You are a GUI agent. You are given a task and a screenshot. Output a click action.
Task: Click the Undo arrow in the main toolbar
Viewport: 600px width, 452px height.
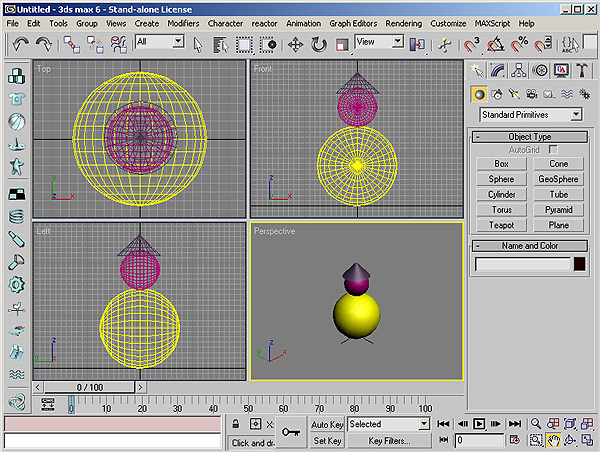pos(20,44)
